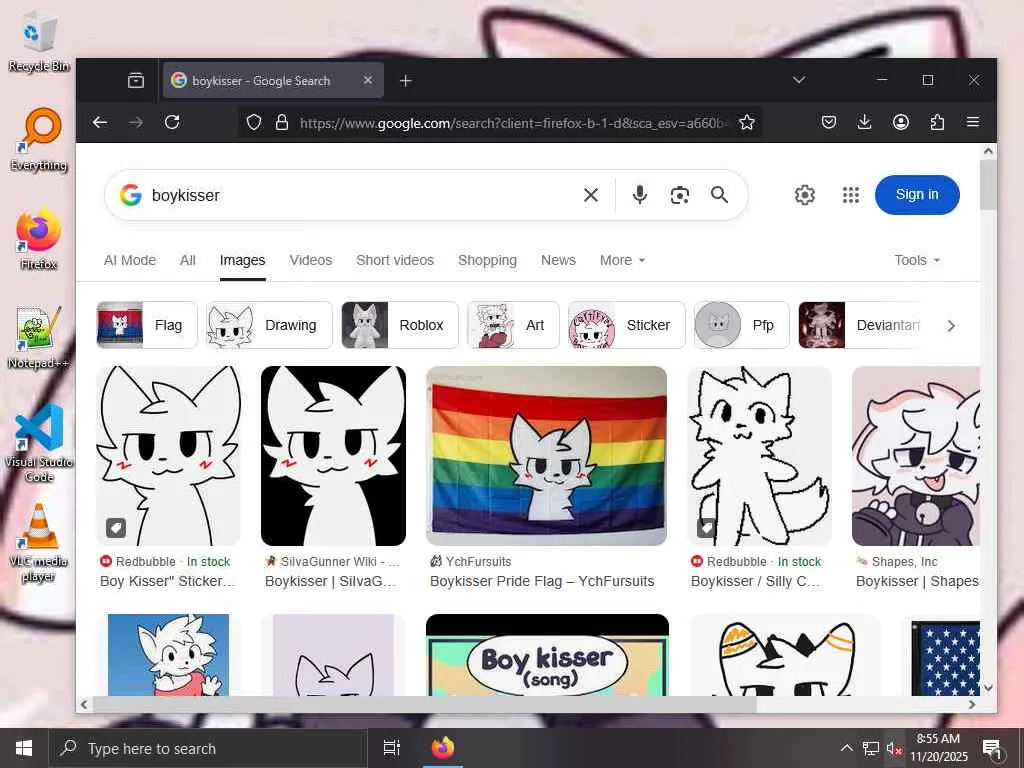Filter images by the Roblox chip
The image size is (1024, 768).
coord(400,325)
